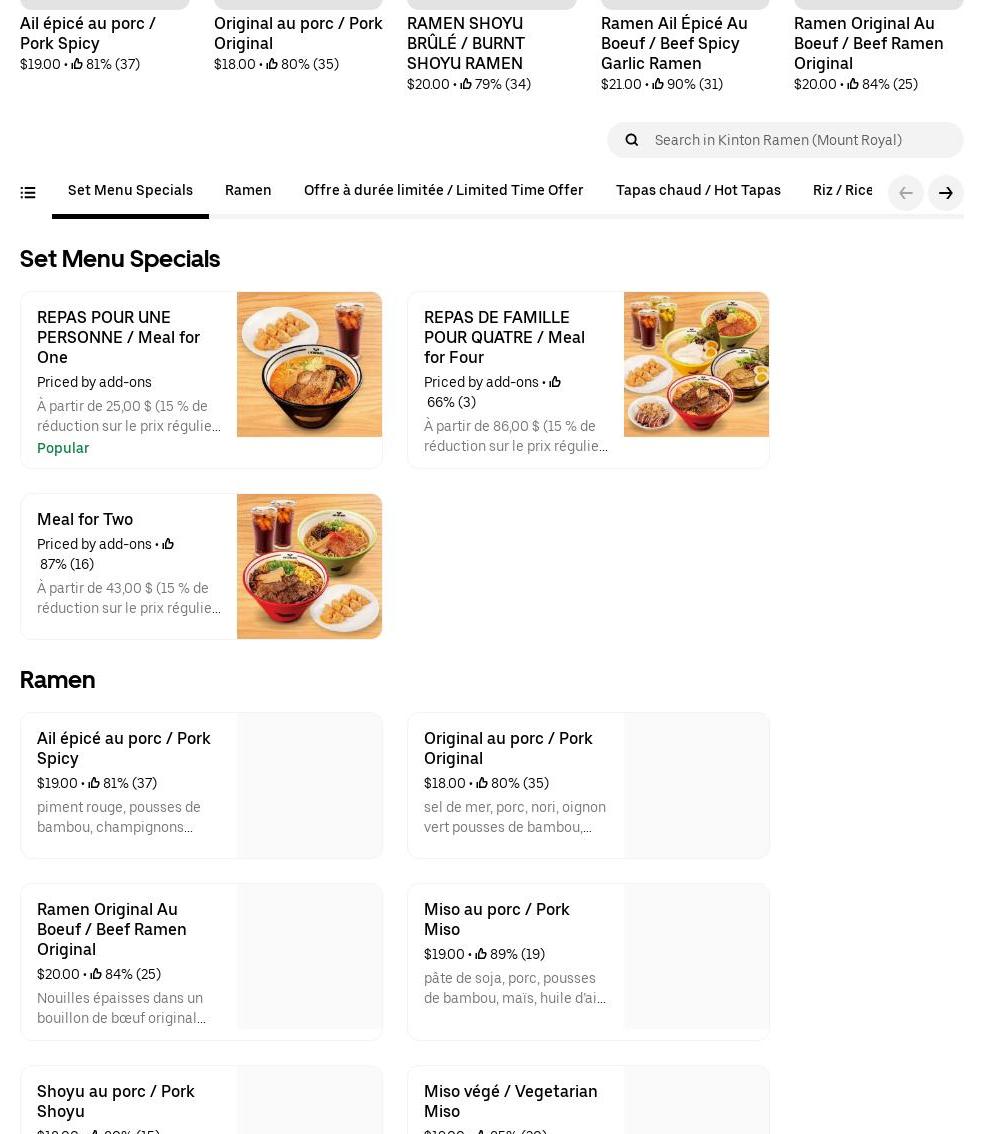Open the Limited Time Offer tab

click(443, 190)
